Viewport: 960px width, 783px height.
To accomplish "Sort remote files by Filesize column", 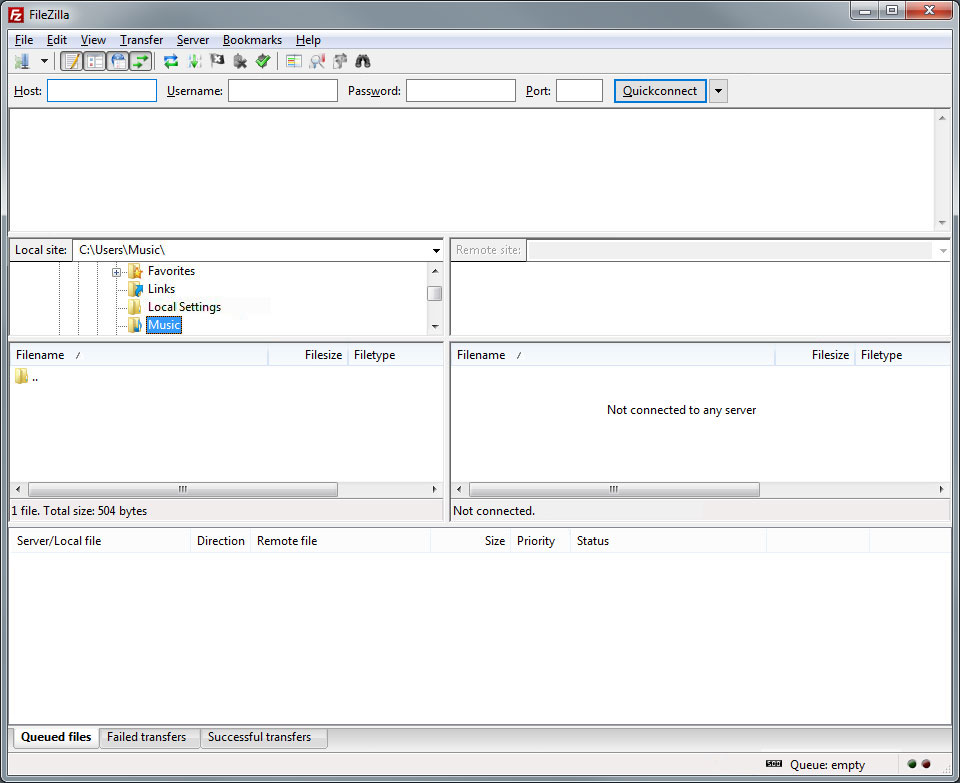I will coord(815,355).
